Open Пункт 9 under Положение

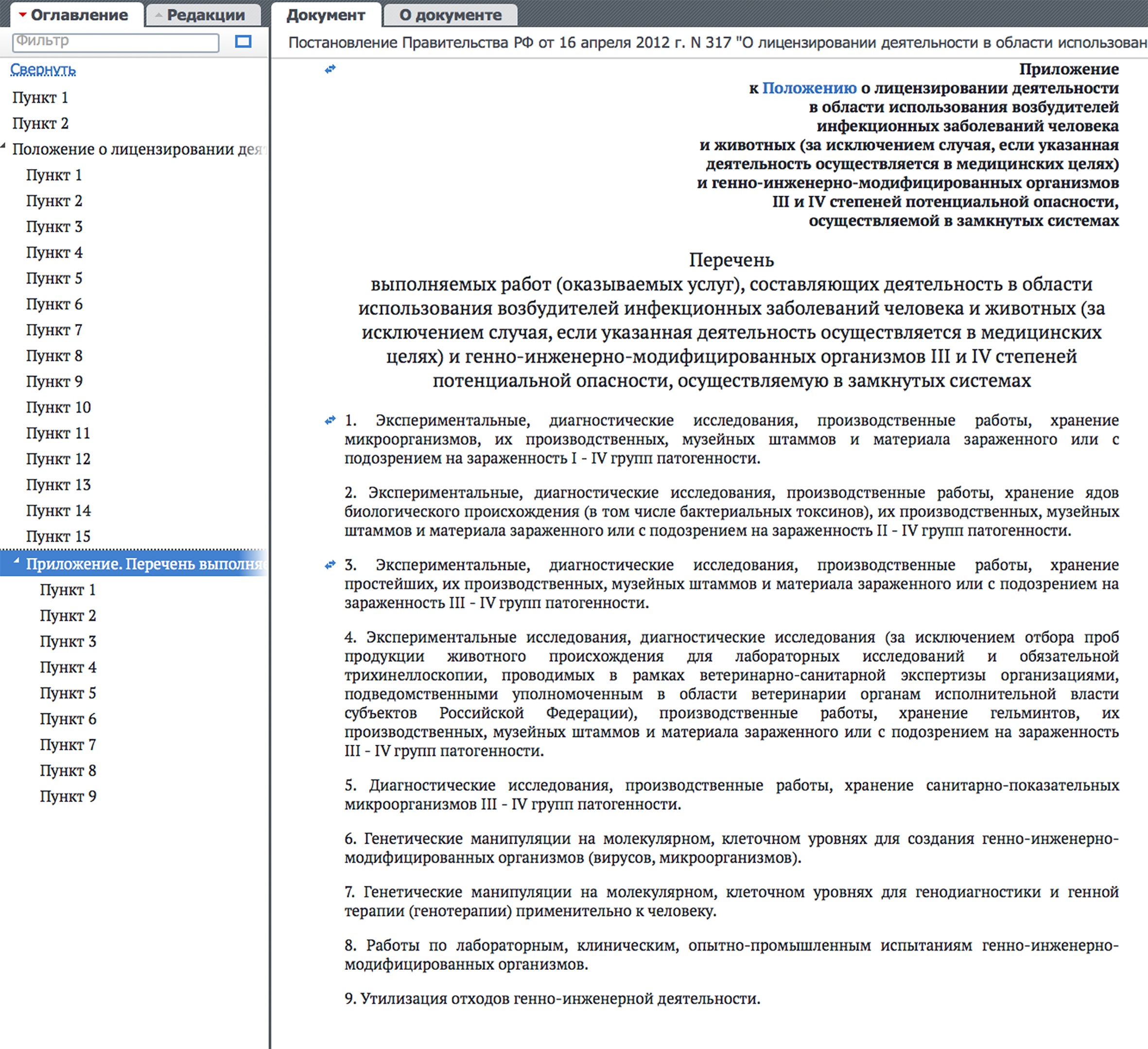tap(54, 381)
